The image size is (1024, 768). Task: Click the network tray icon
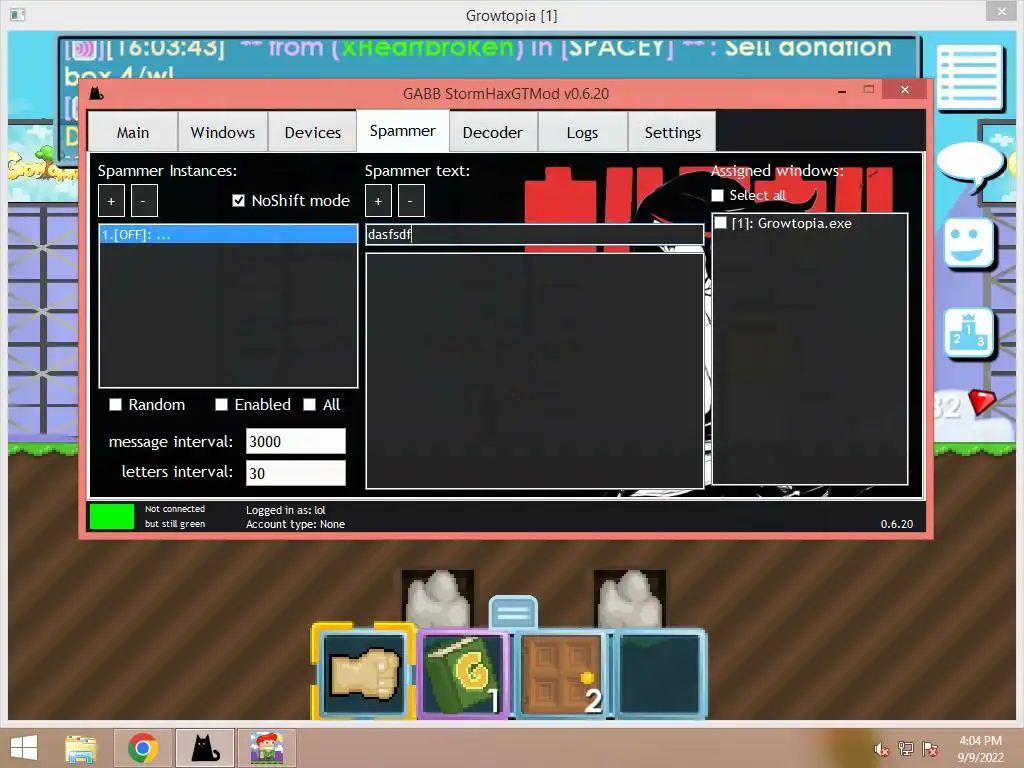(906, 749)
